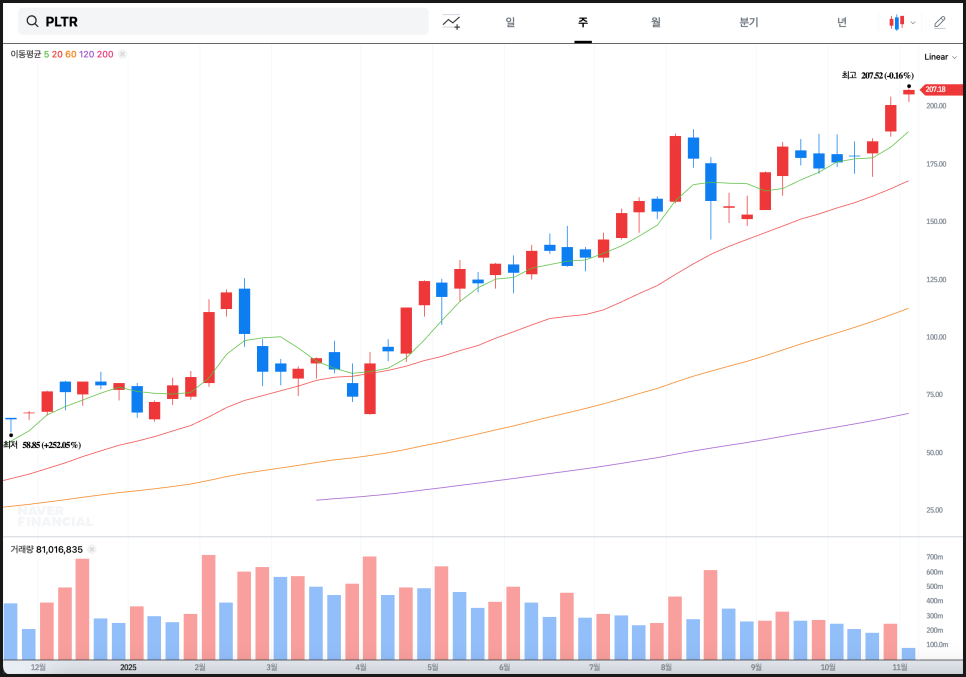
Task: Open the candlestick chart type icon
Action: click(896, 21)
